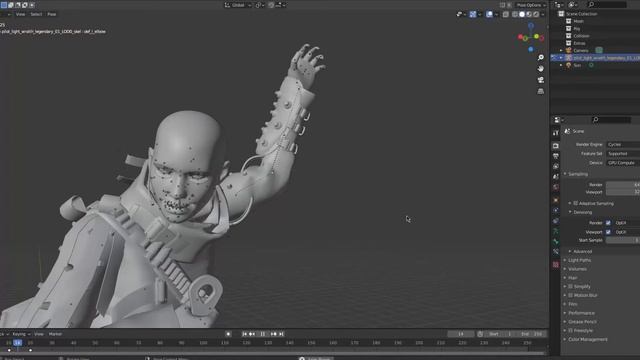
Task: Adjust the Render samples field
Action: tap(623, 184)
